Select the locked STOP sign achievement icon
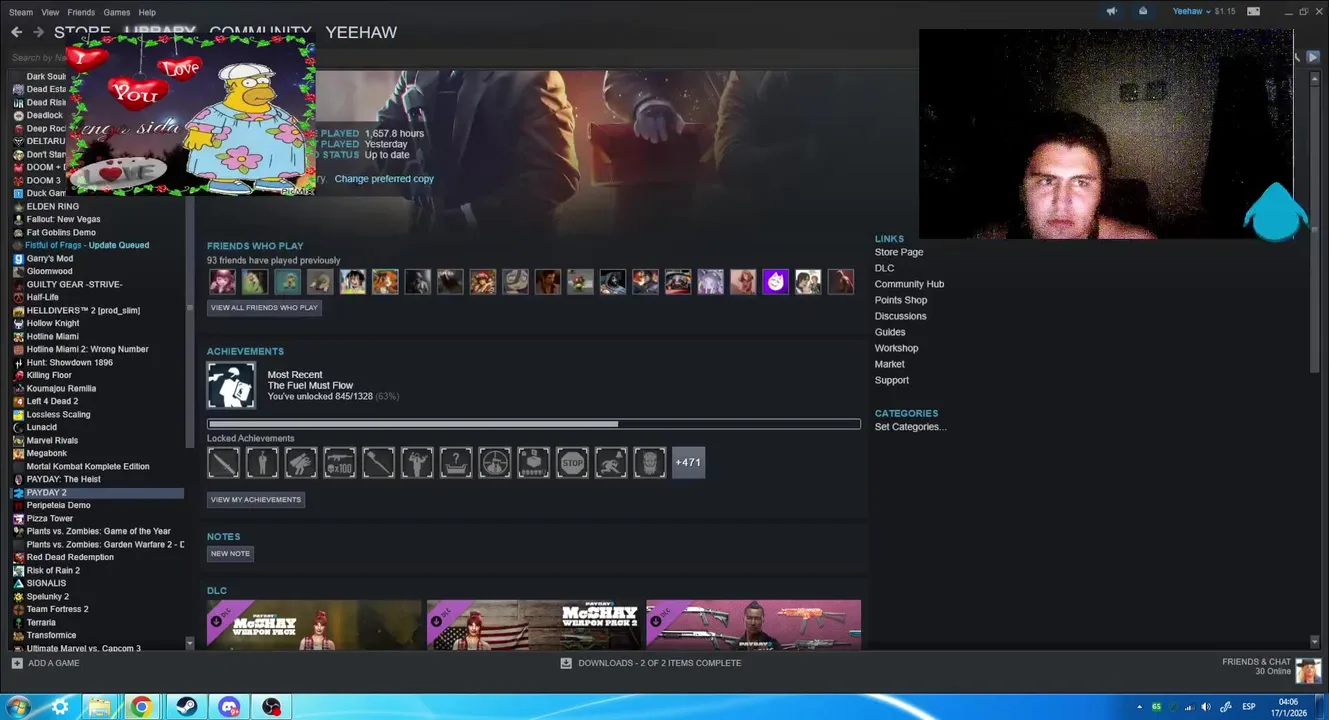The image size is (1329, 720). [572, 462]
